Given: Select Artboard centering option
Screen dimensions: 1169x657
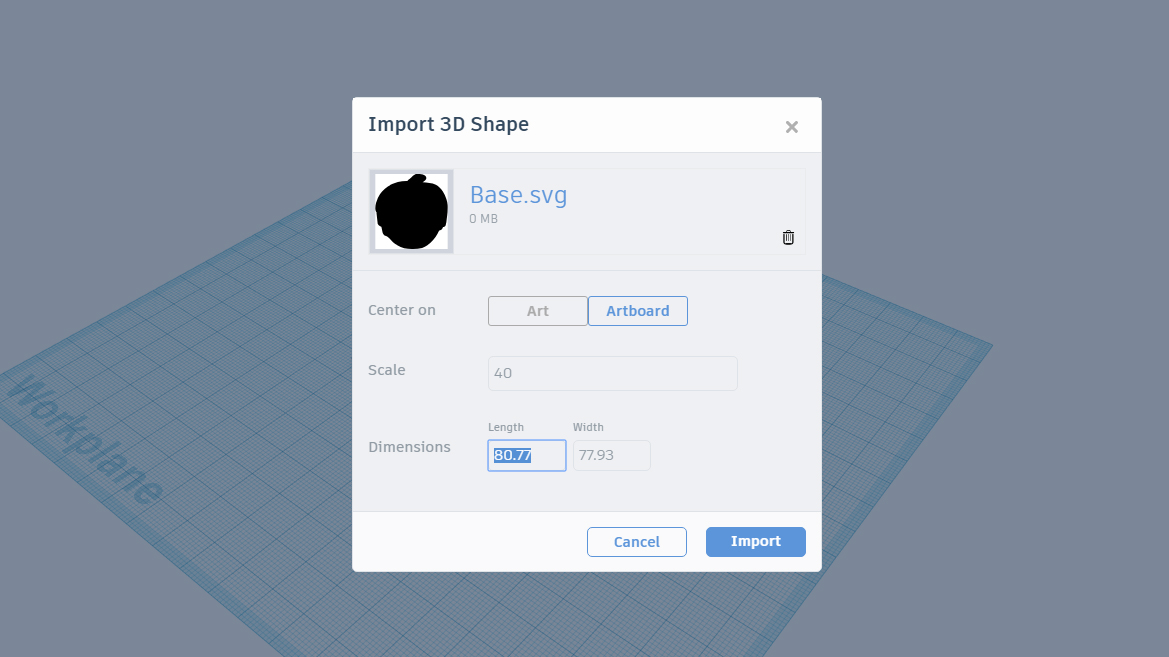Looking at the screenshot, I should point(637,311).
